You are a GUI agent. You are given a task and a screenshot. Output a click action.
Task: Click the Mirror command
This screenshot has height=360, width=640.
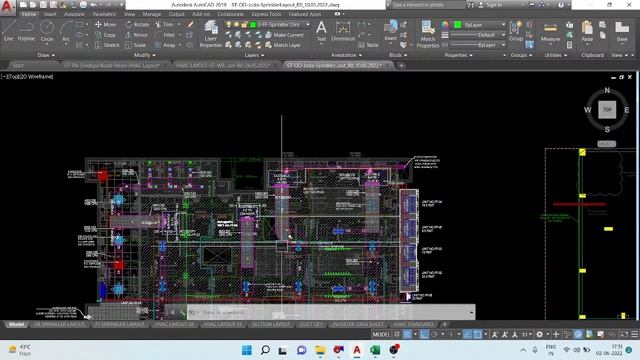point(136,35)
